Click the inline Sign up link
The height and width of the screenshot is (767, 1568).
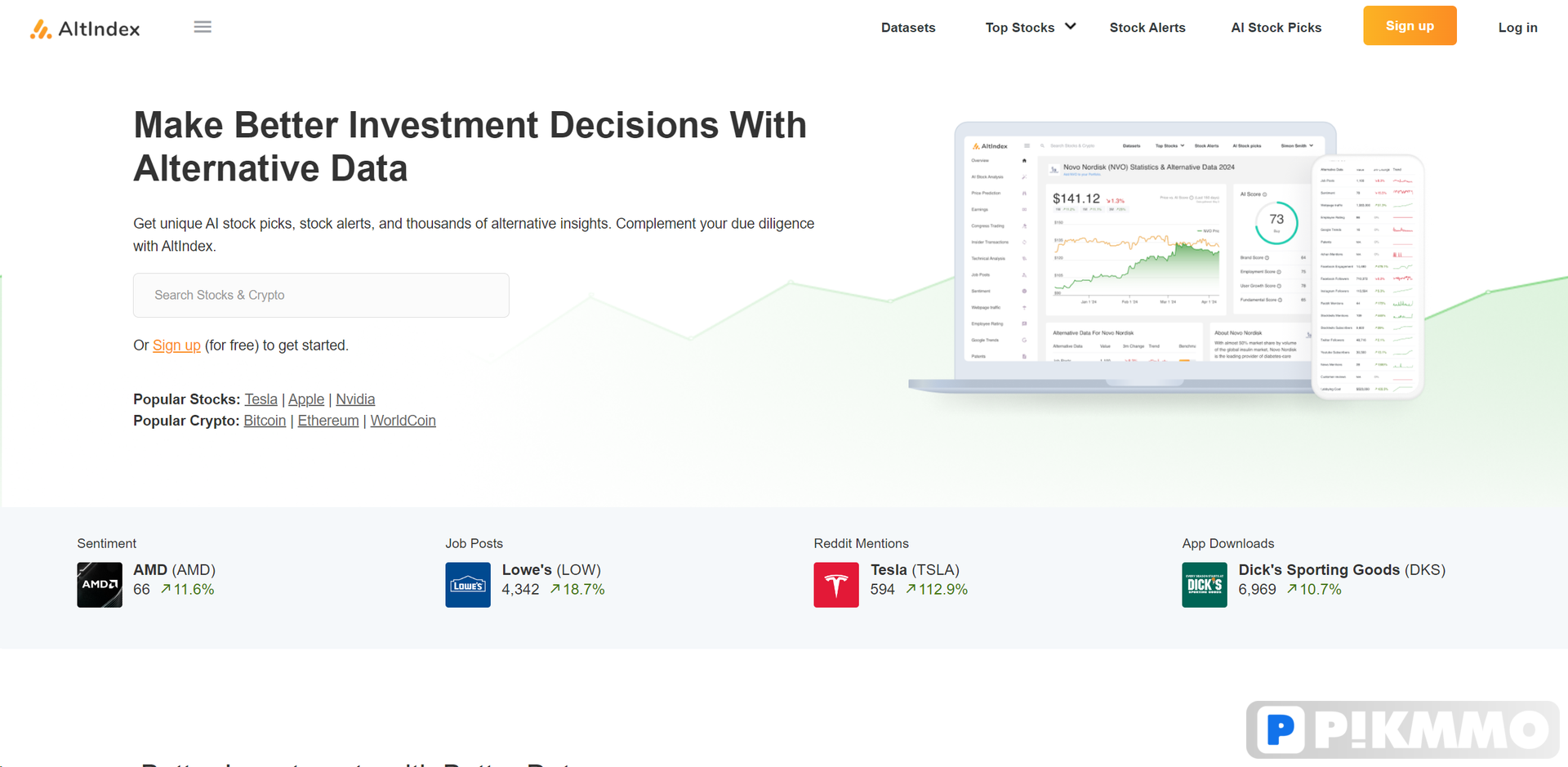[x=176, y=346]
